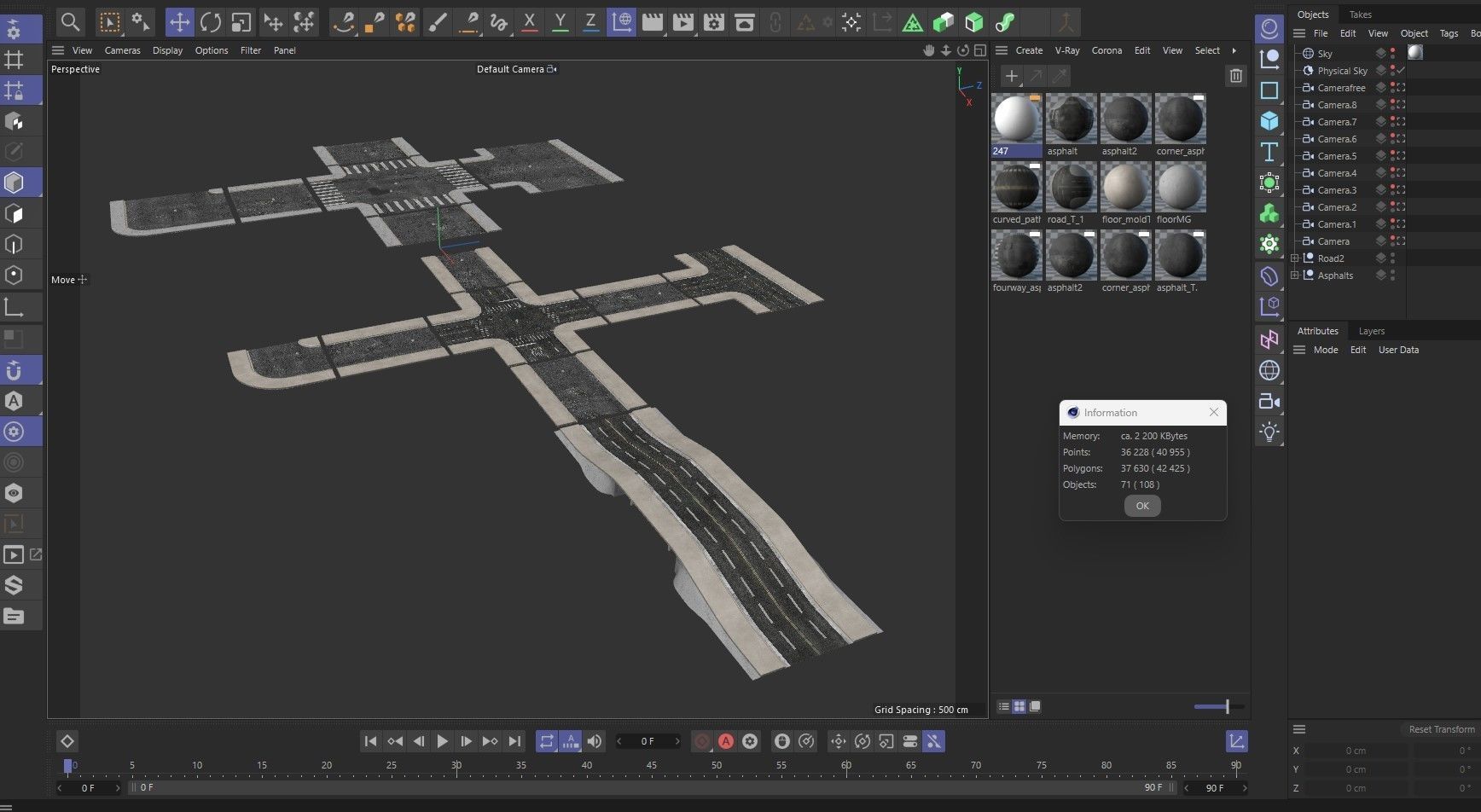Open the material manager V-Ray menu

tap(1067, 50)
